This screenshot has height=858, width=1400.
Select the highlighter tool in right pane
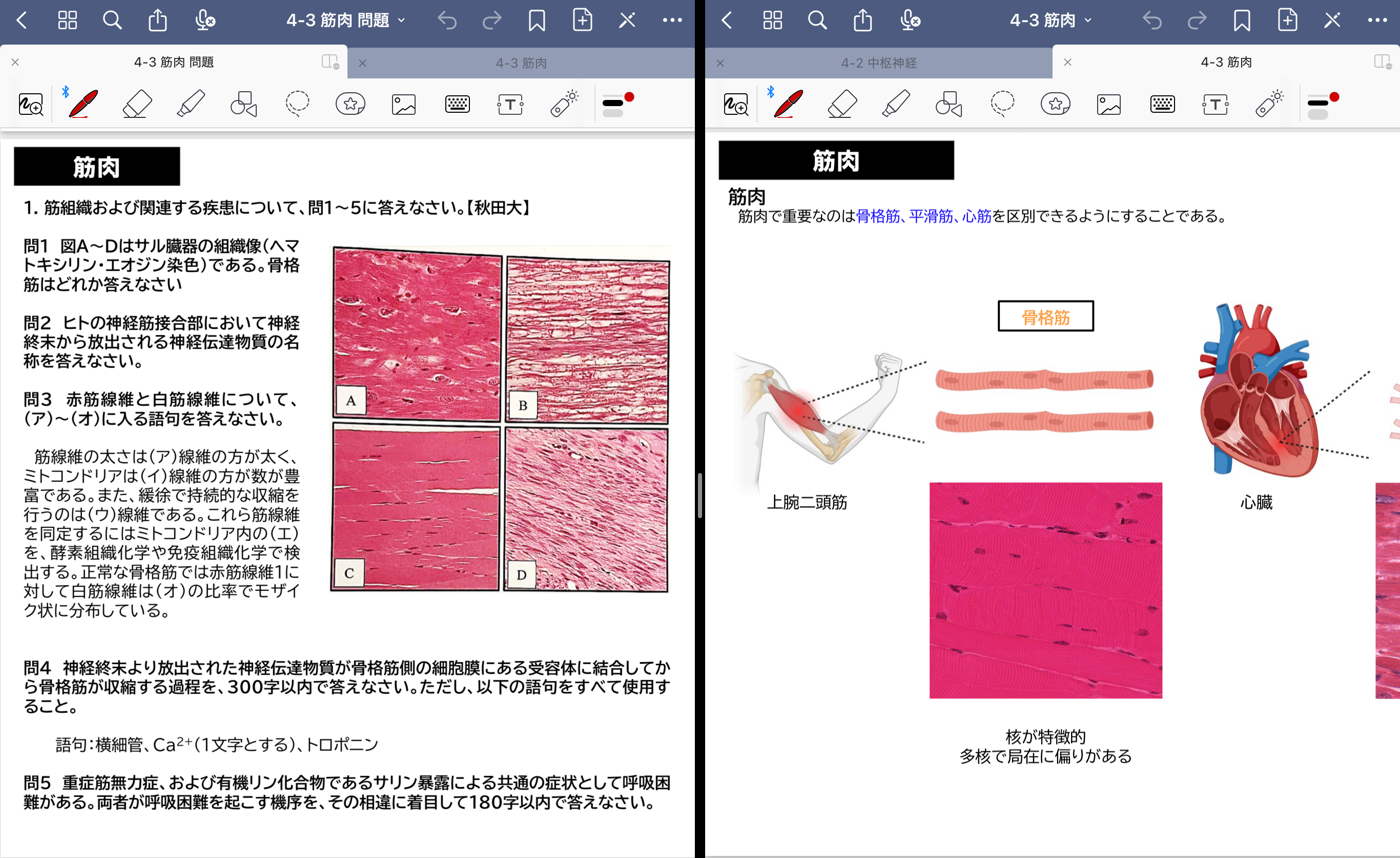895,104
